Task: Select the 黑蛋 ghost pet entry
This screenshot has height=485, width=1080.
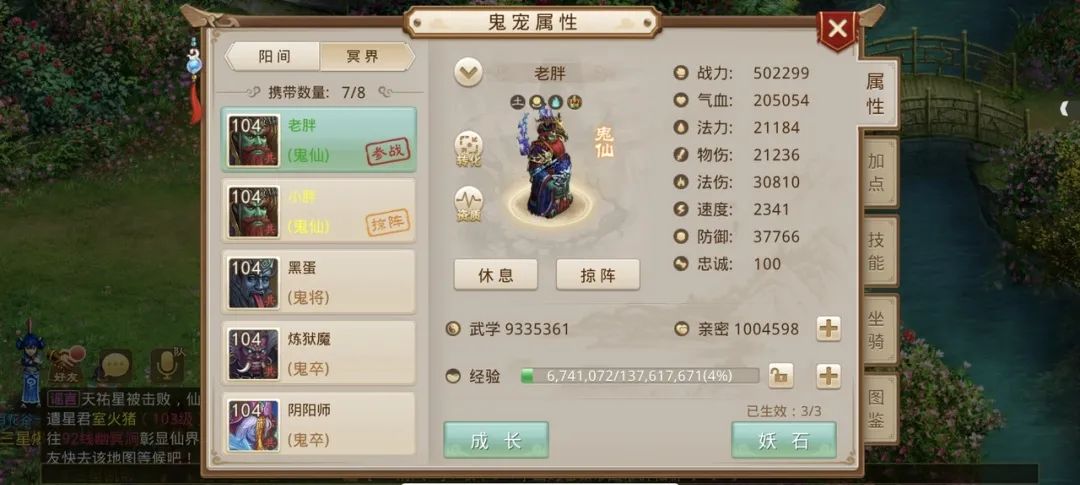Action: point(319,282)
